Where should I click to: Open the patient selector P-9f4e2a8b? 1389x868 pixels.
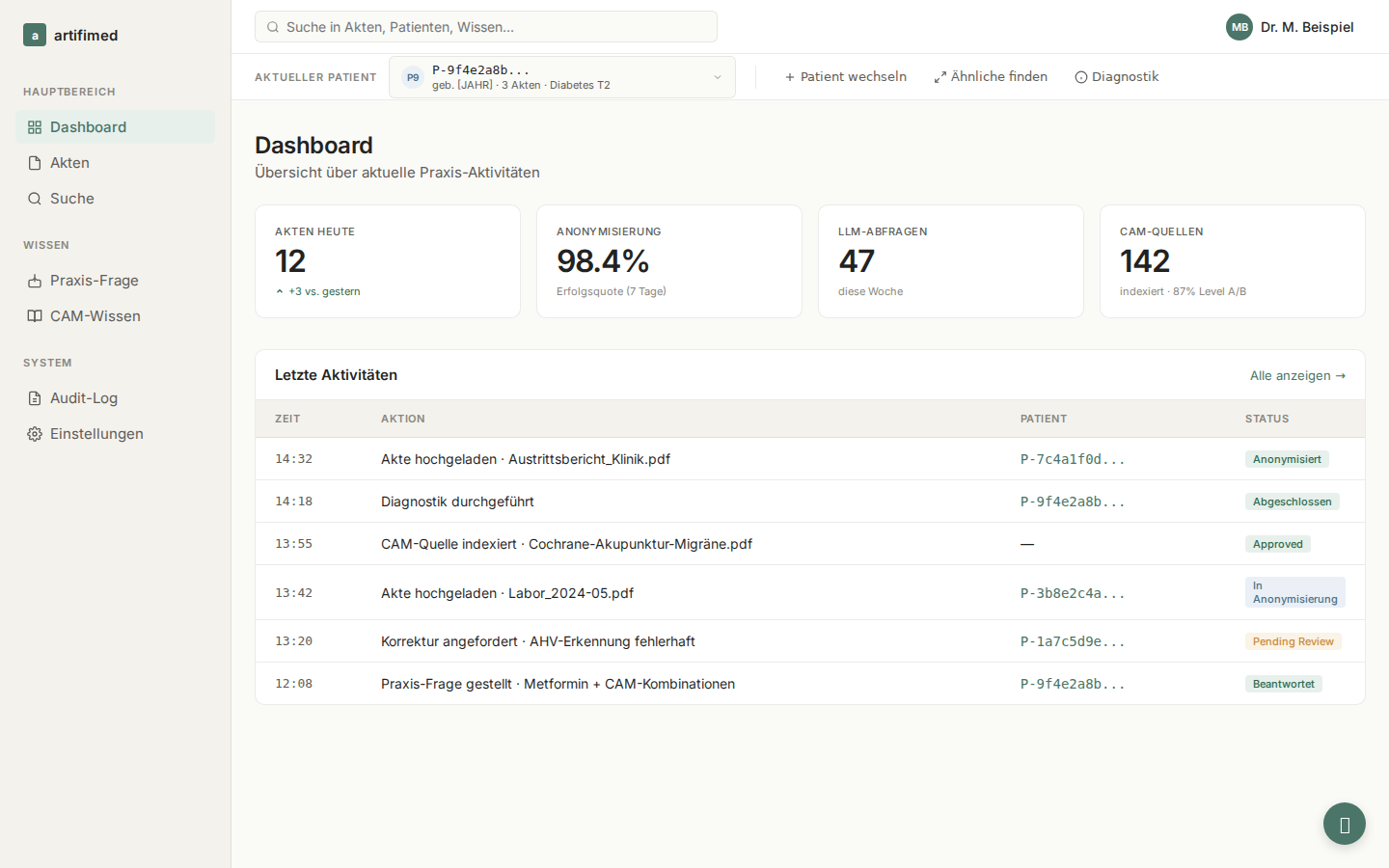(x=562, y=77)
